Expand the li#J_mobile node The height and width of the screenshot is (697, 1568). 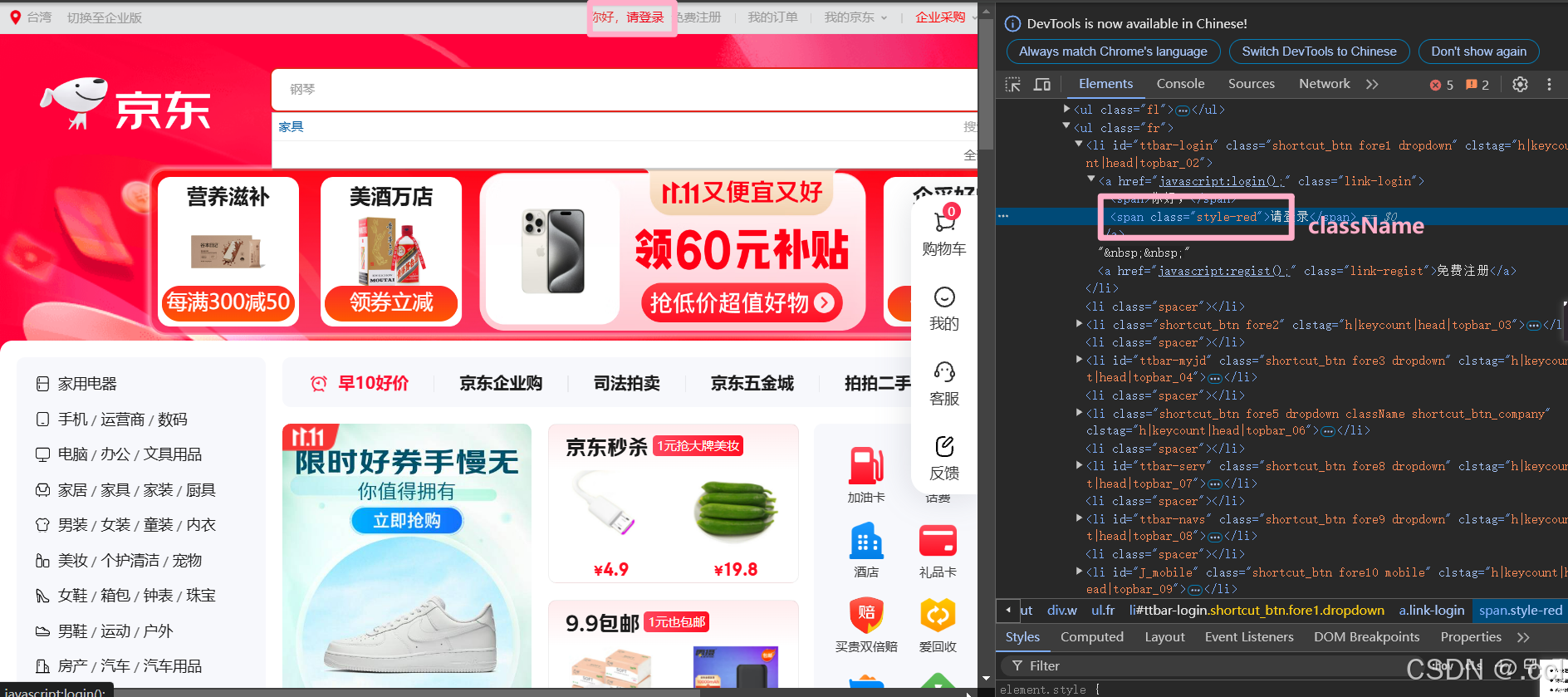point(1079,572)
